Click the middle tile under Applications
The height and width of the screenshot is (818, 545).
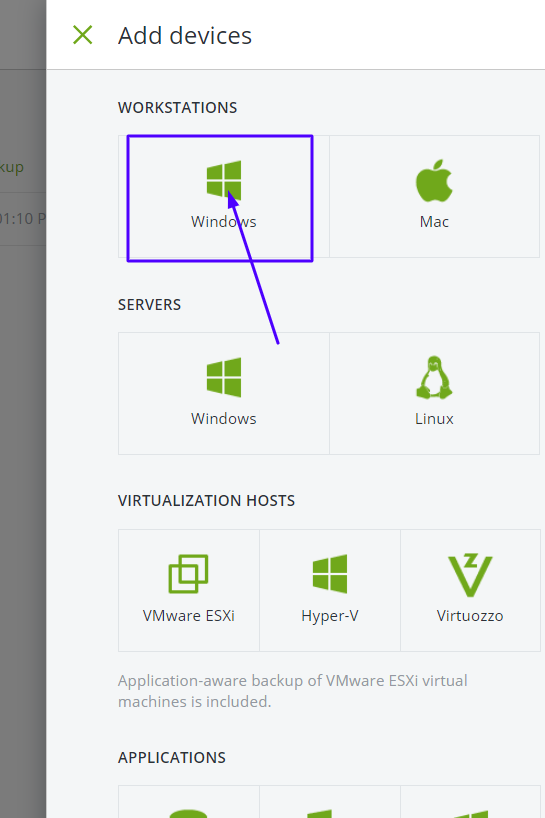pyautogui.click(x=330, y=802)
